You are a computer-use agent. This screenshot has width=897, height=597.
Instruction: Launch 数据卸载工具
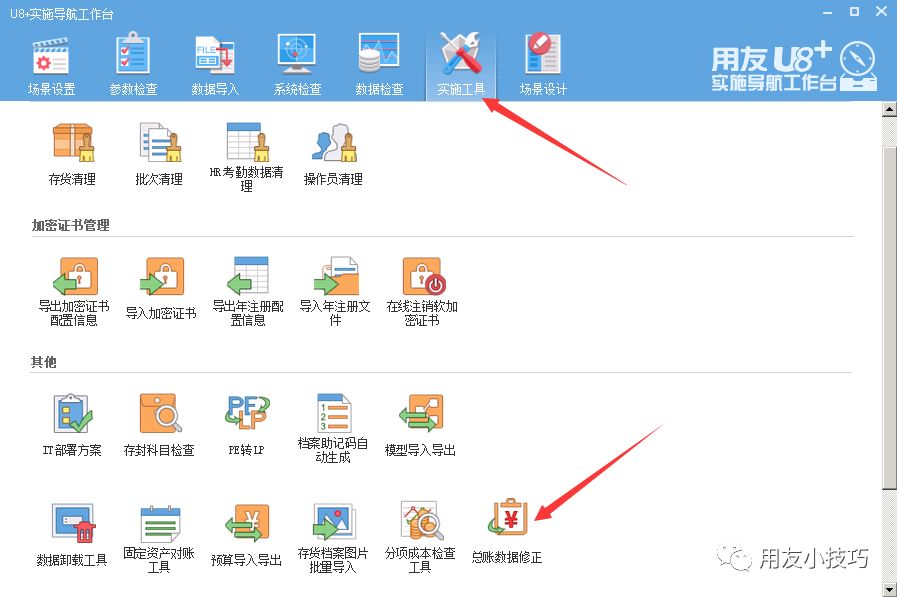(72, 536)
